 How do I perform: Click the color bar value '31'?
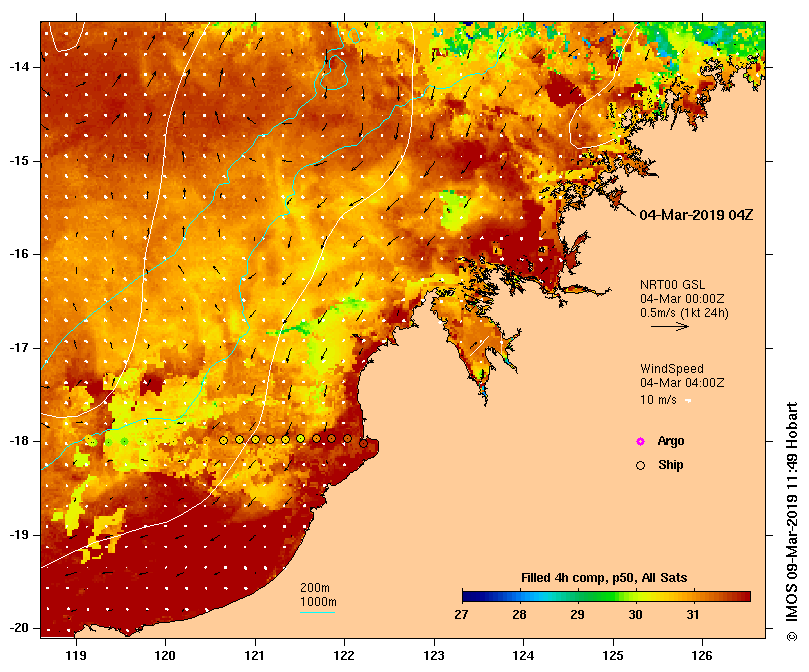[693, 615]
